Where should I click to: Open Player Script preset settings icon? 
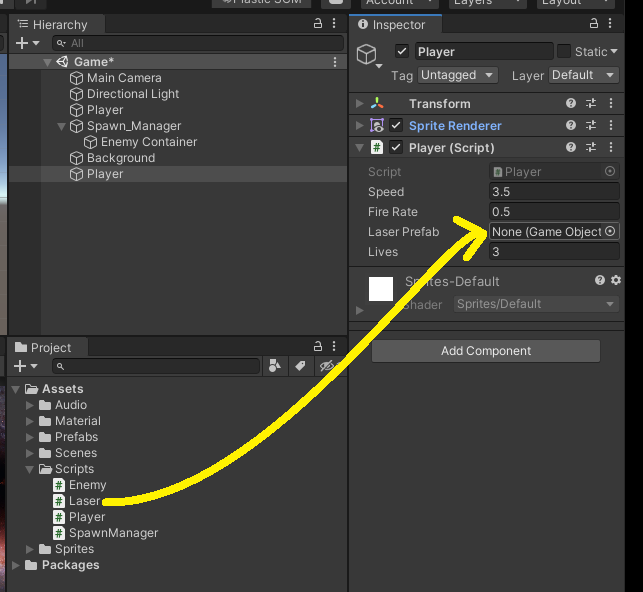coord(591,147)
